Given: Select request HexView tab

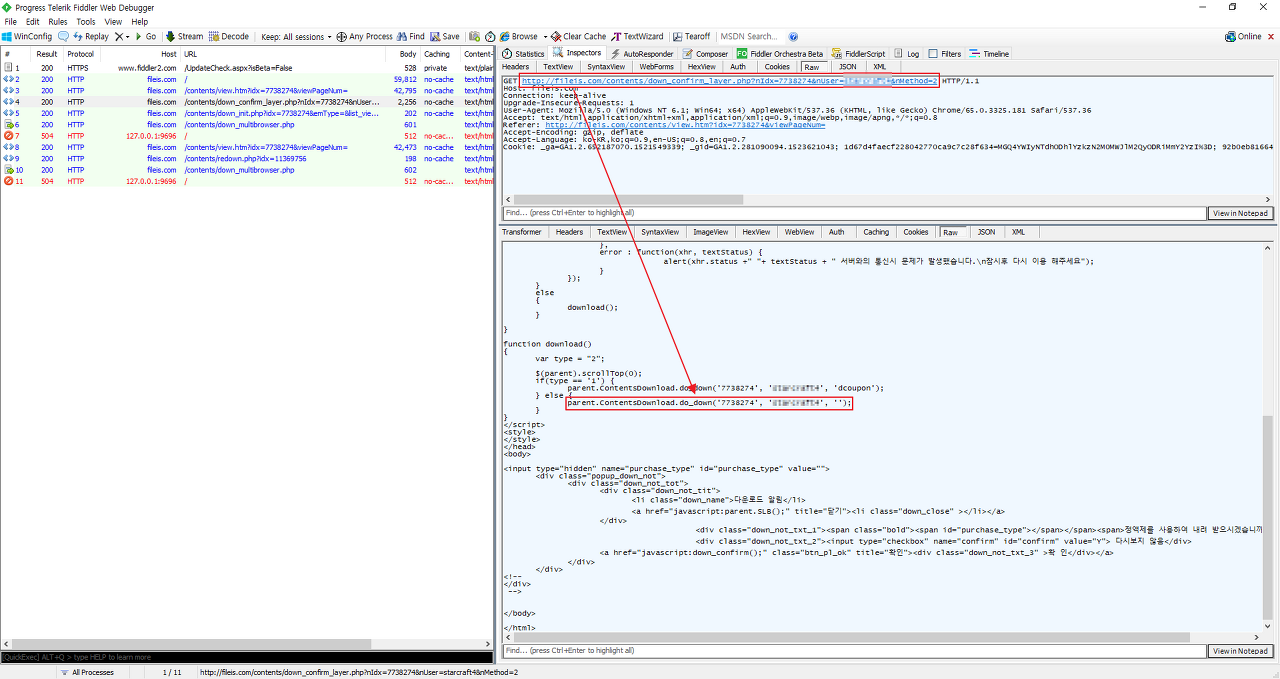Looking at the screenshot, I should pos(701,67).
